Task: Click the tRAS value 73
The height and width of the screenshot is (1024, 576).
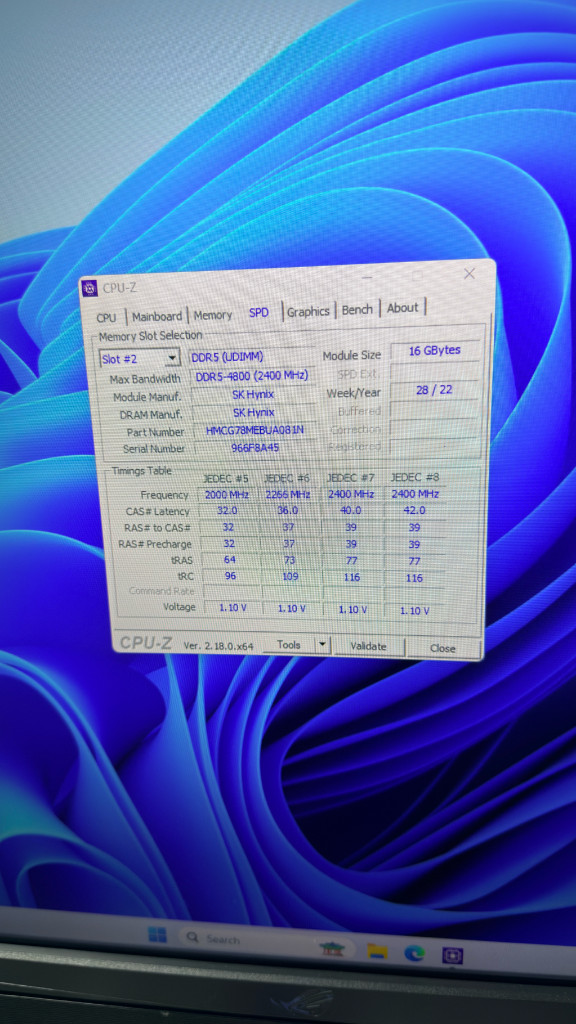Action: (289, 560)
